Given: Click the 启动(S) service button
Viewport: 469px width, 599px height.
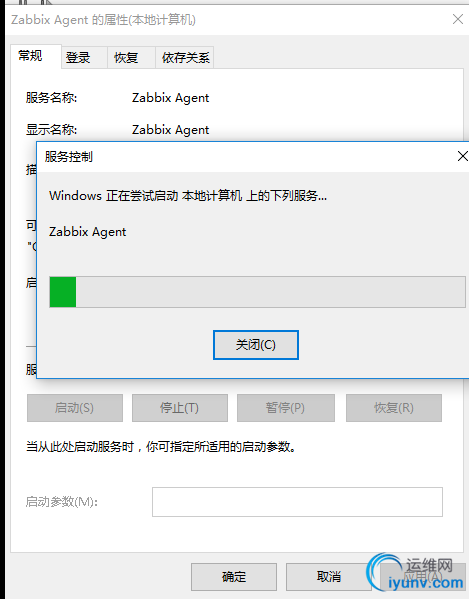Looking at the screenshot, I should point(75,408).
